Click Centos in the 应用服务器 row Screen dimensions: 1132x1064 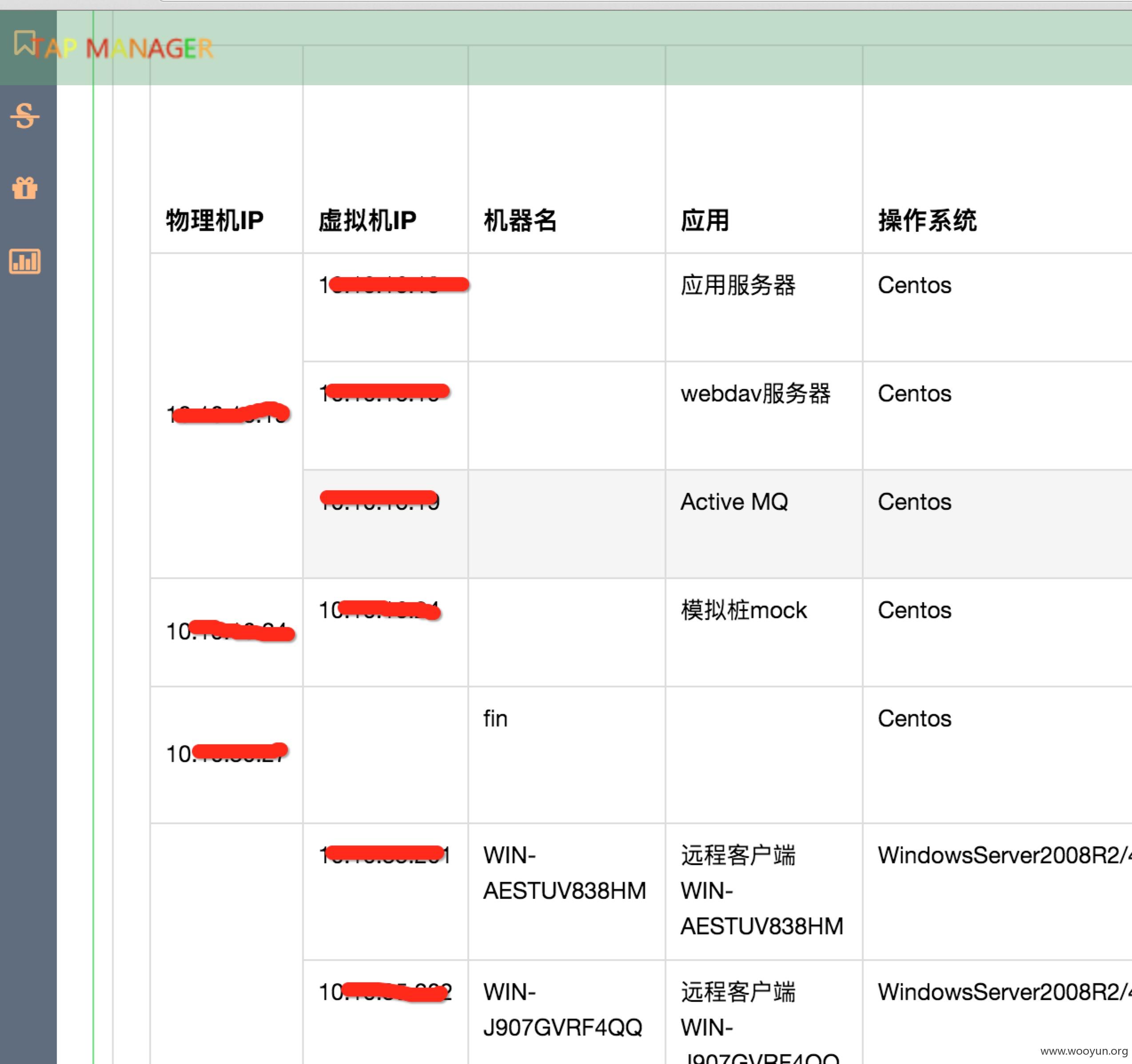[x=914, y=285]
